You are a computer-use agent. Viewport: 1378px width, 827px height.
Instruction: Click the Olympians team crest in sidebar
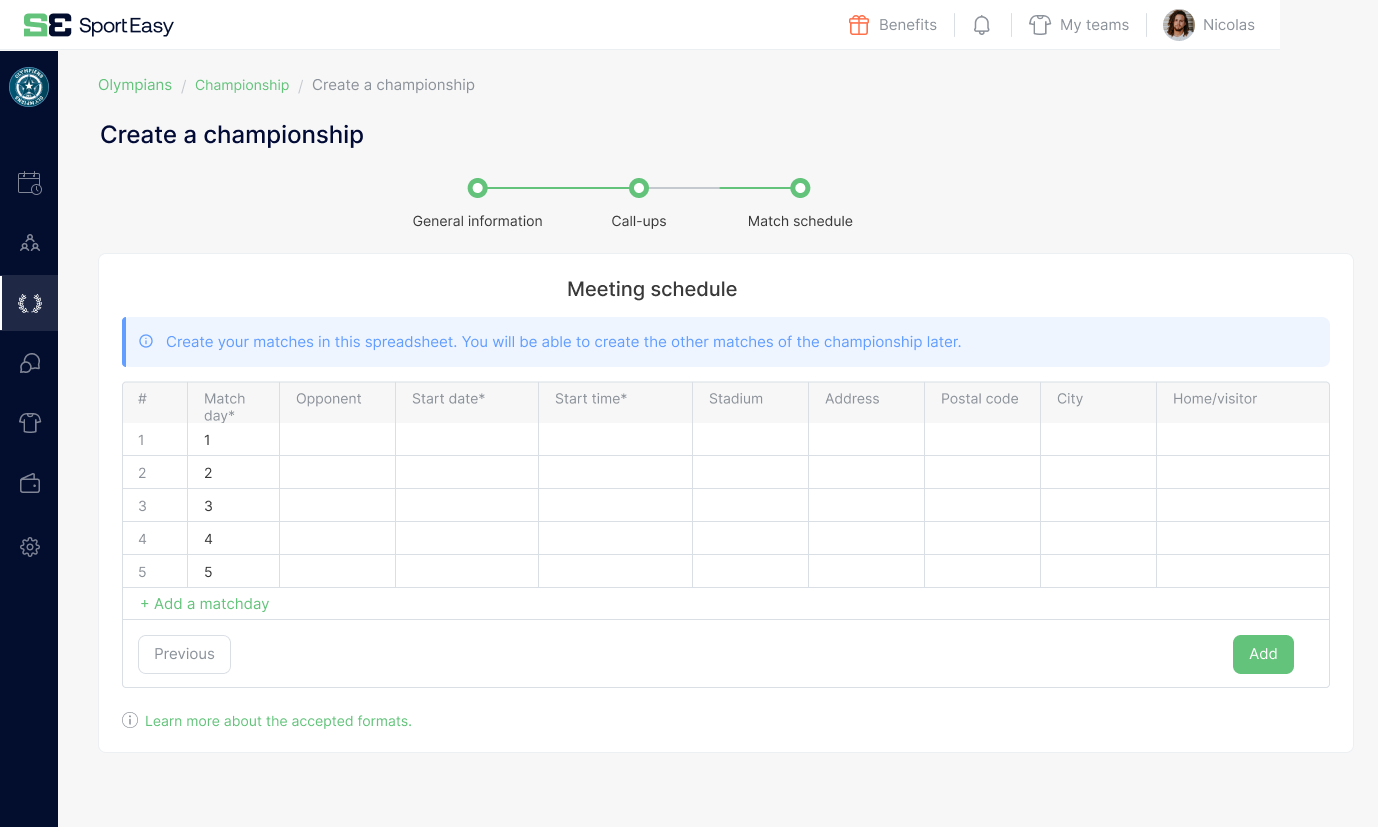[x=29, y=88]
